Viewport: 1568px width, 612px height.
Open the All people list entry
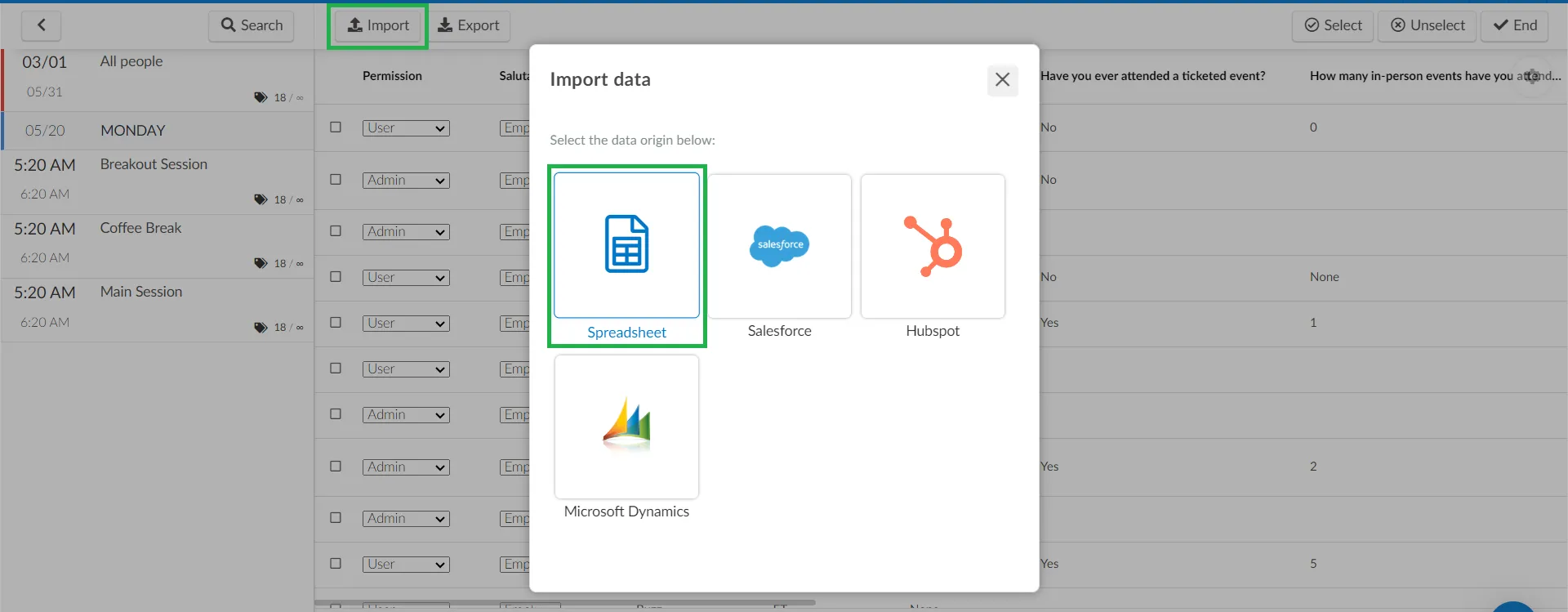(158, 80)
